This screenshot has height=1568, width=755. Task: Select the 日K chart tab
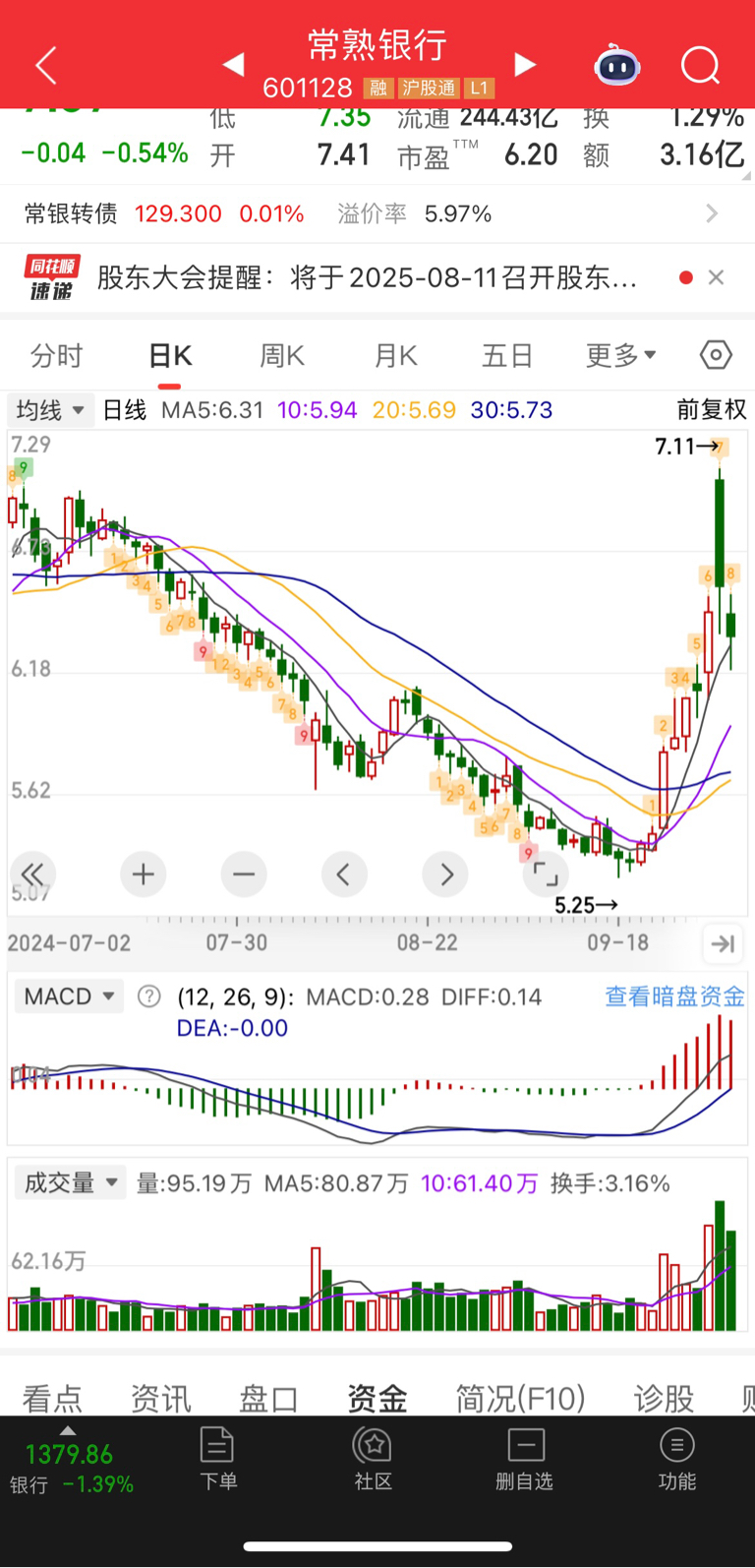[170, 355]
